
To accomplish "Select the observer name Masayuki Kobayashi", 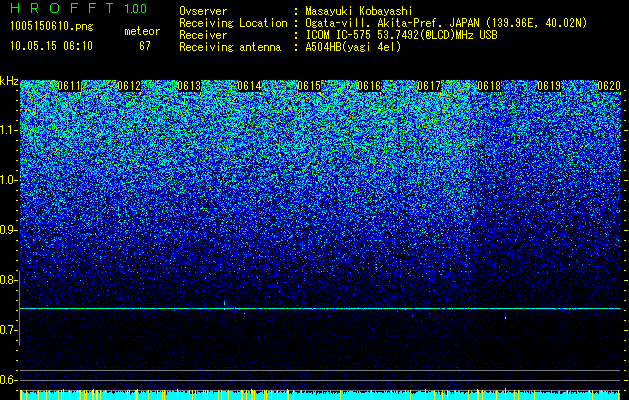I will click(359, 11).
